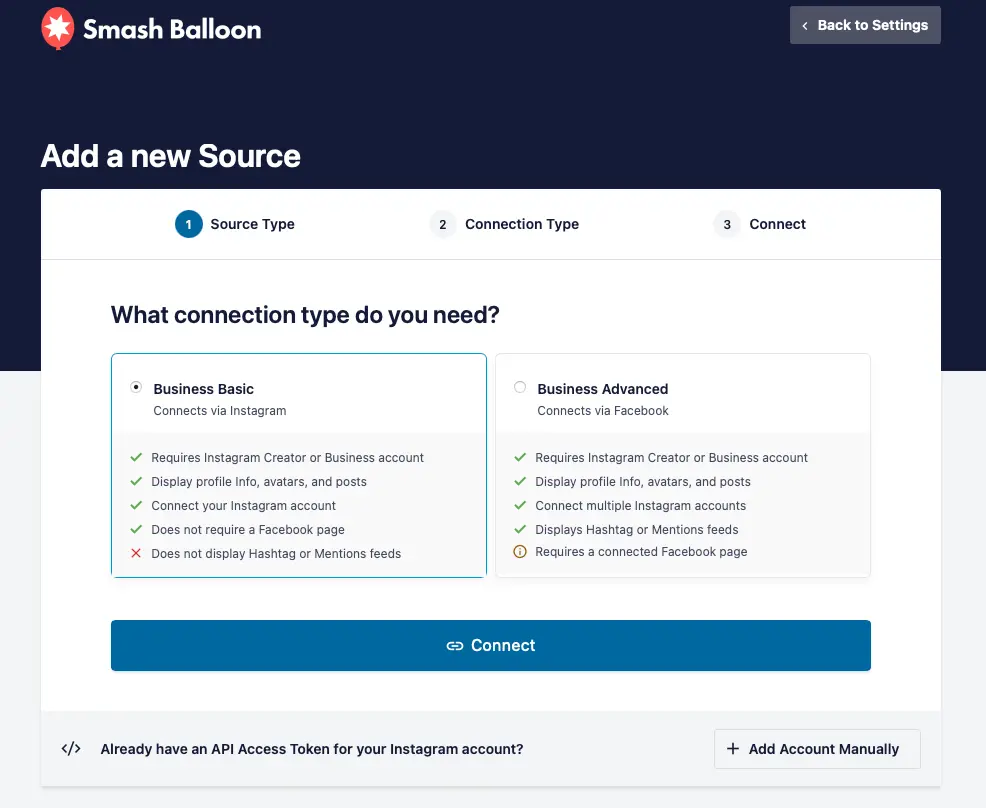Click the link icon on Connect button
The width and height of the screenshot is (986, 808).
[455, 646]
